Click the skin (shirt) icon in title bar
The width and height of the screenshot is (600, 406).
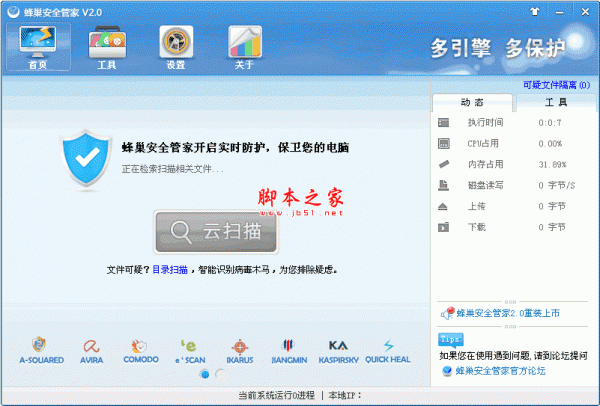[x=535, y=11]
